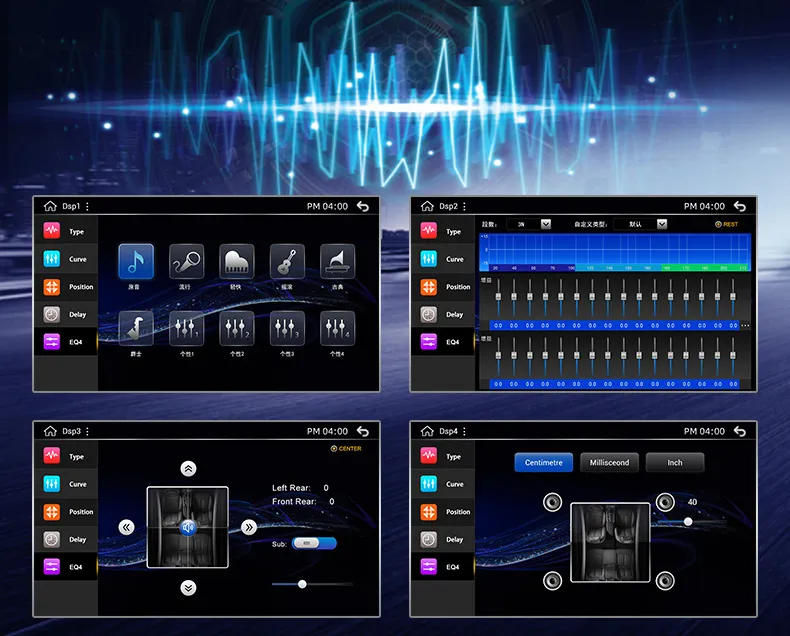Click first slider in upper EQ row
The width and height of the screenshot is (790, 636).
498,297
